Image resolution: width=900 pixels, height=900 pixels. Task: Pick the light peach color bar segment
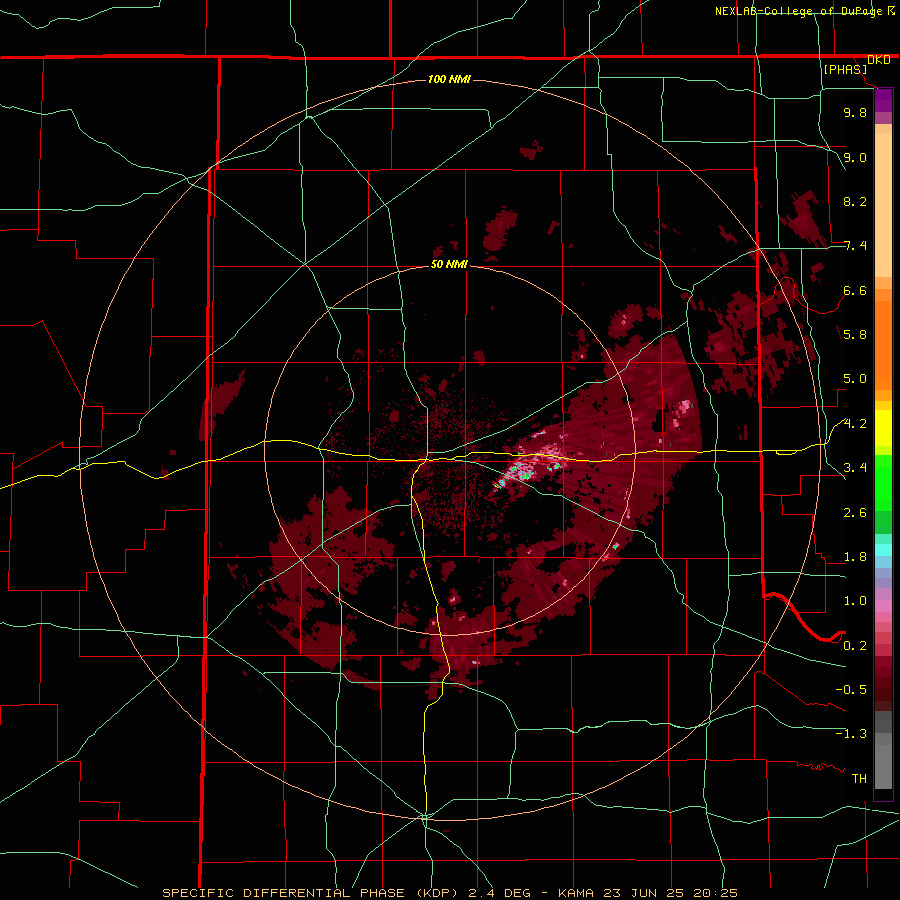(883, 205)
